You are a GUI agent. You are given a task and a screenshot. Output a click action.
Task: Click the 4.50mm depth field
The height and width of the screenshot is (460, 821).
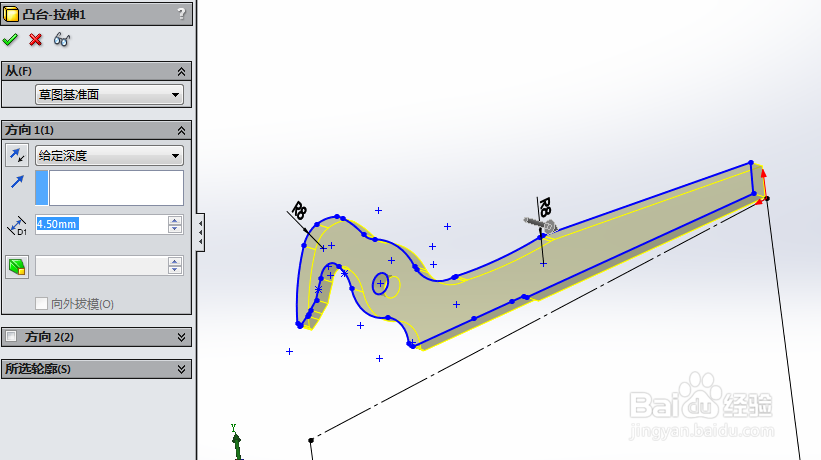102,225
